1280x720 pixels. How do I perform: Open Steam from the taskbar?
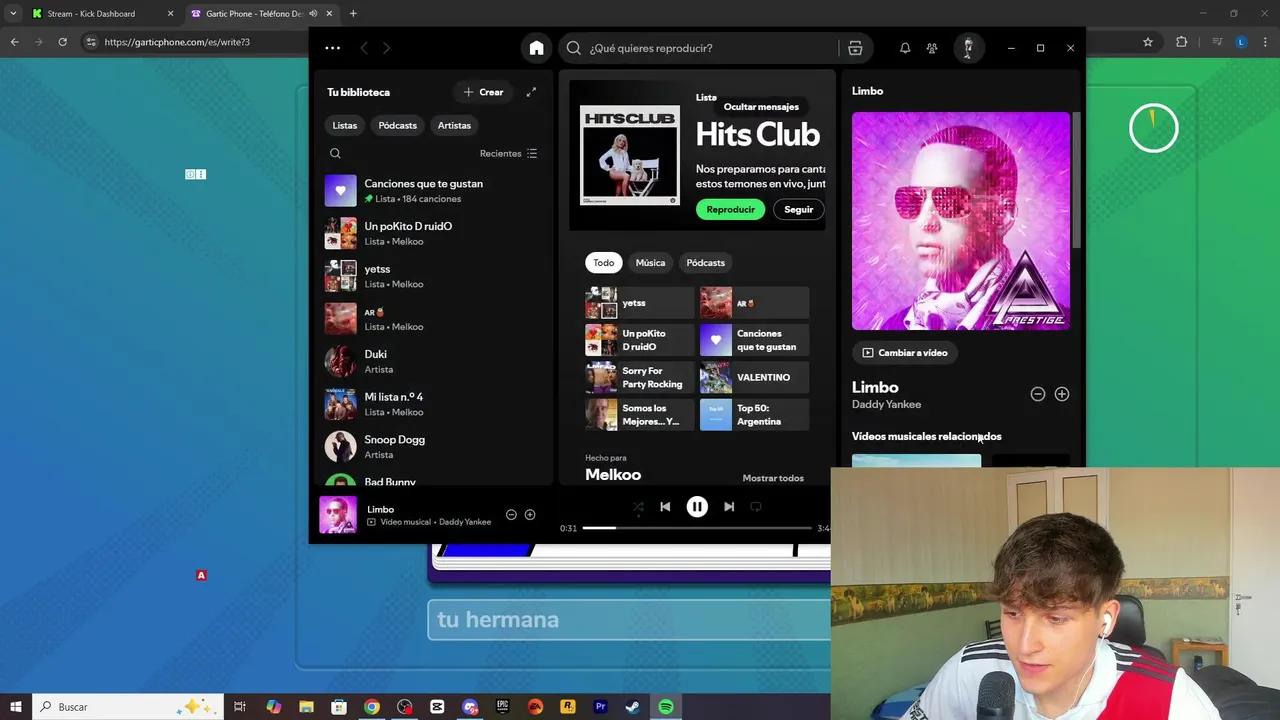click(633, 707)
